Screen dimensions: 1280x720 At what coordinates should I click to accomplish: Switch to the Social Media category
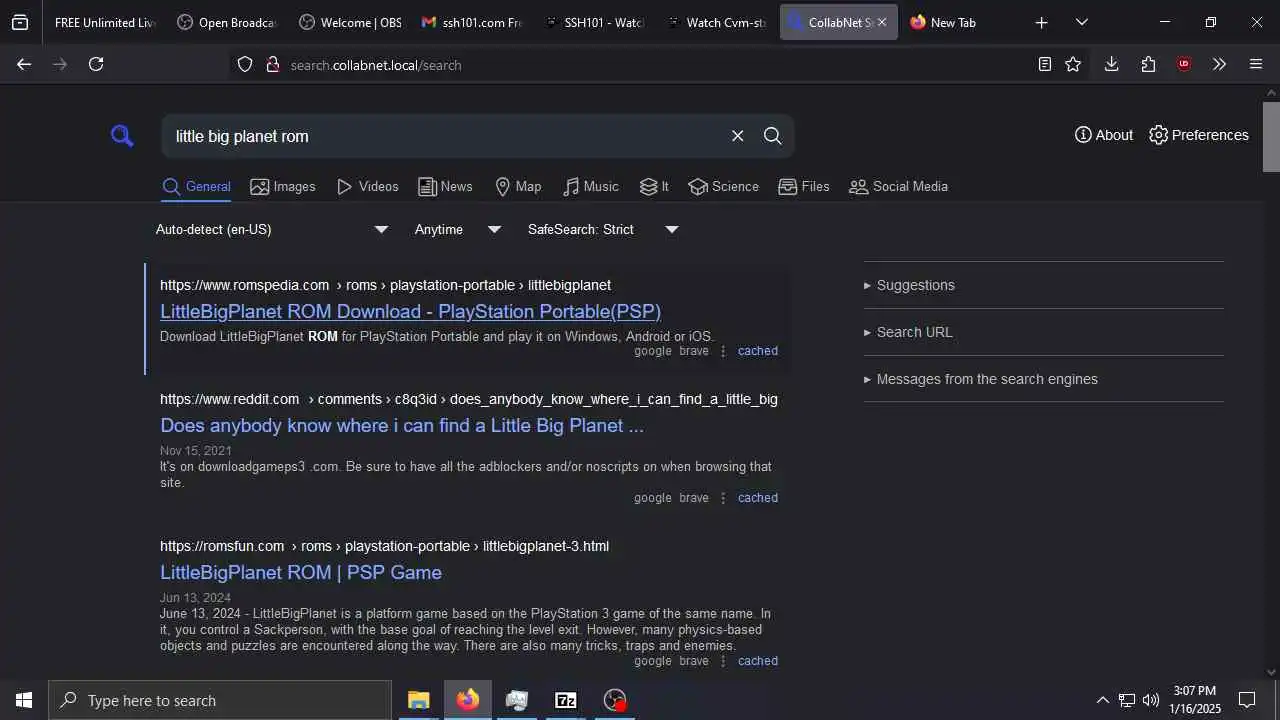pyautogui.click(x=898, y=187)
